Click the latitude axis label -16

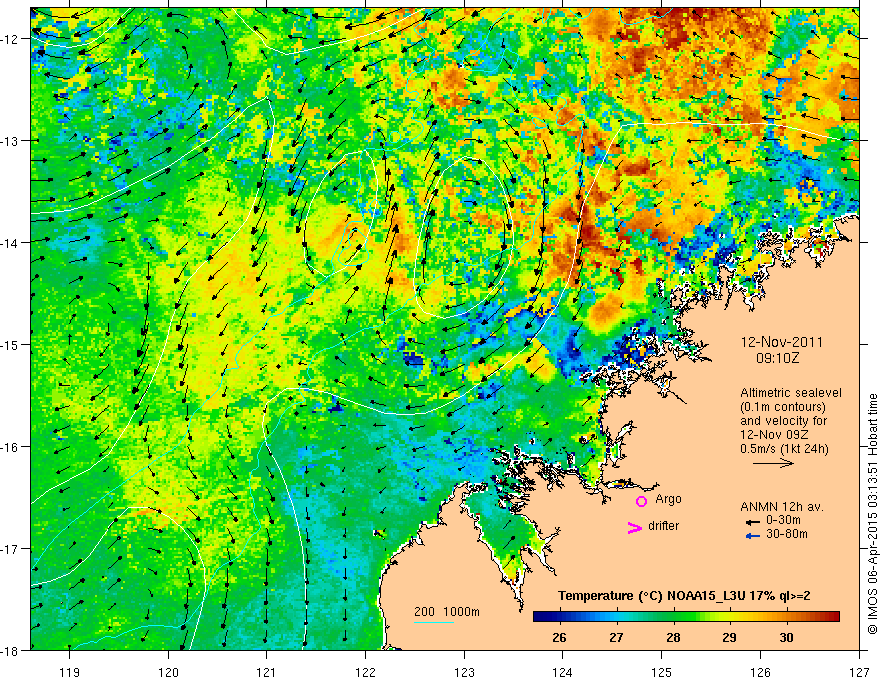pos(11,447)
